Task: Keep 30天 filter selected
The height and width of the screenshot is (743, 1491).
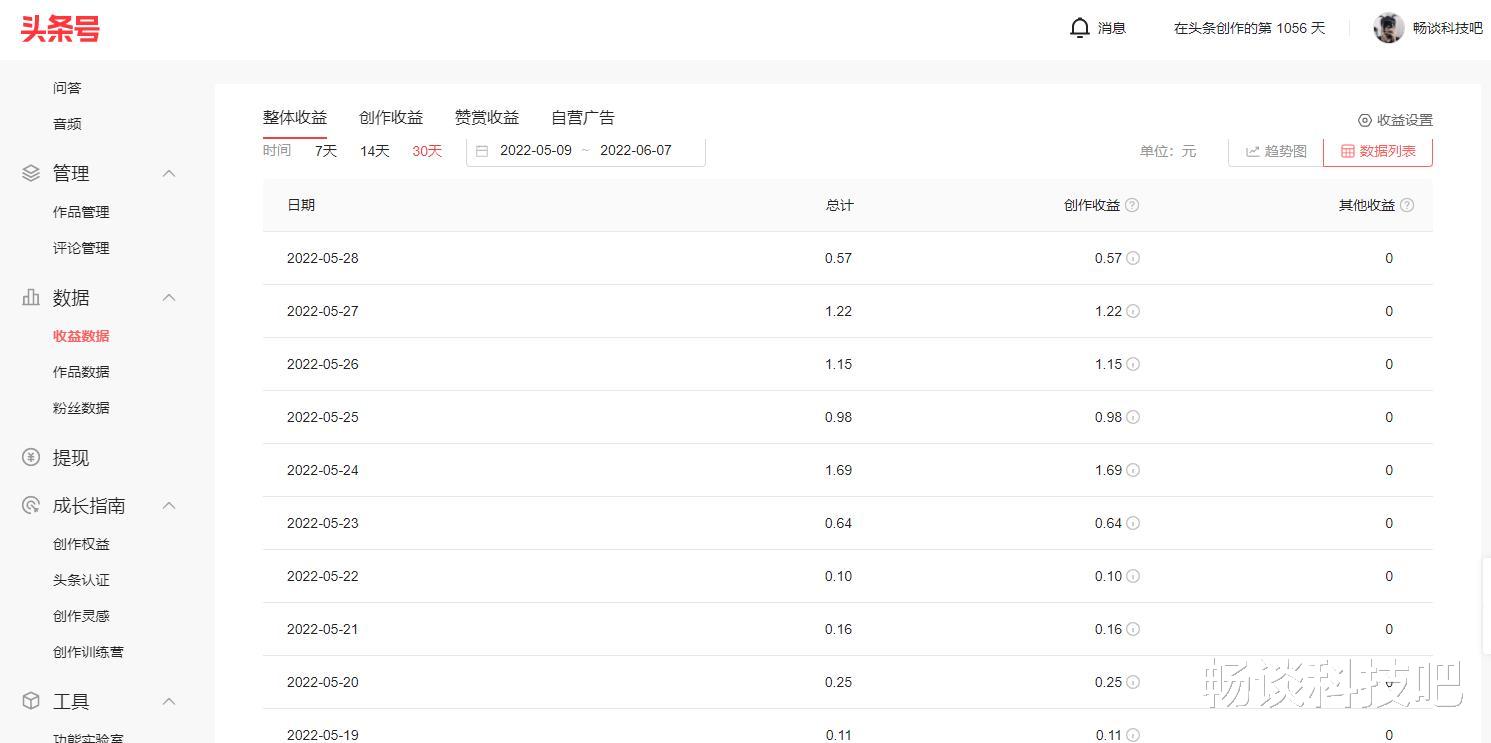Action: click(426, 151)
